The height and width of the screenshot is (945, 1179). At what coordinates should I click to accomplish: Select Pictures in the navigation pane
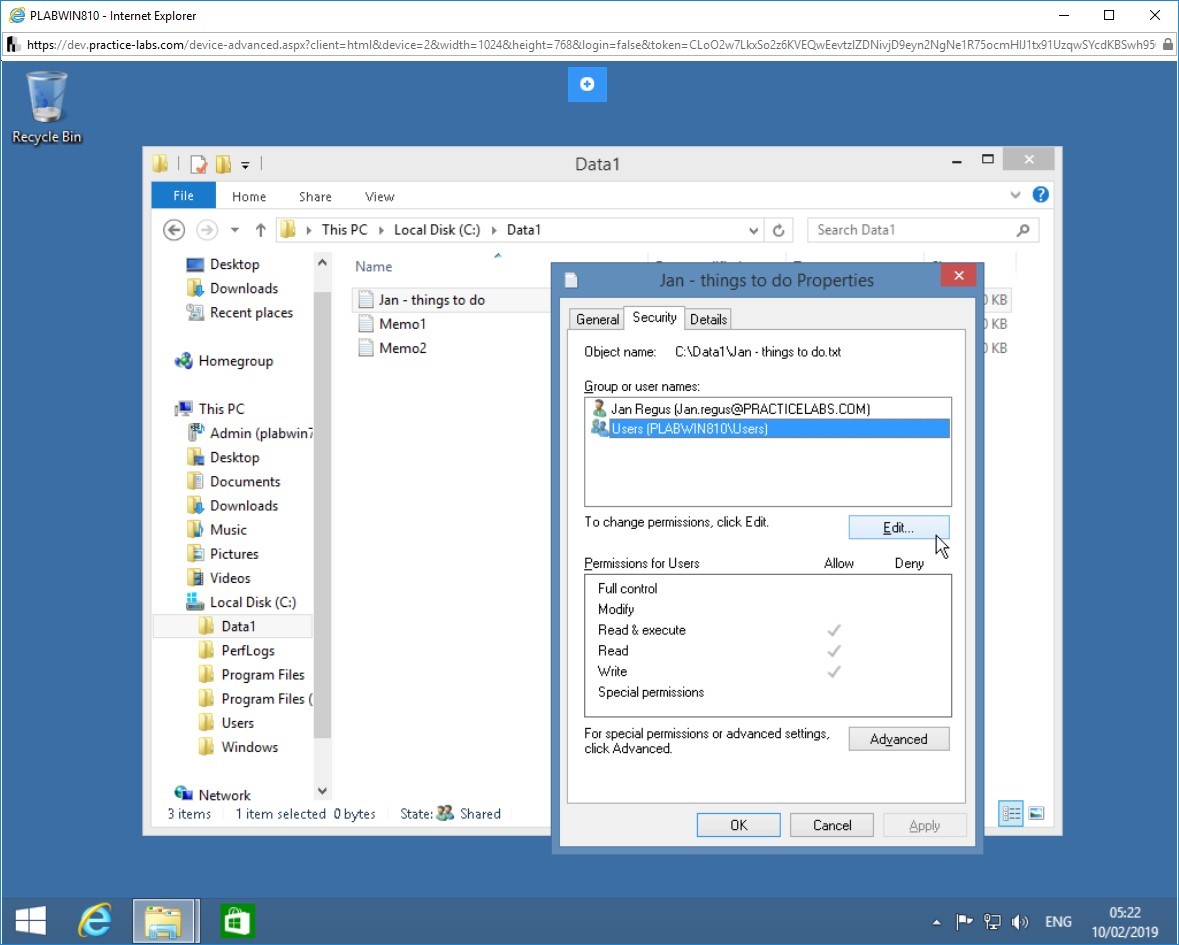[234, 554]
